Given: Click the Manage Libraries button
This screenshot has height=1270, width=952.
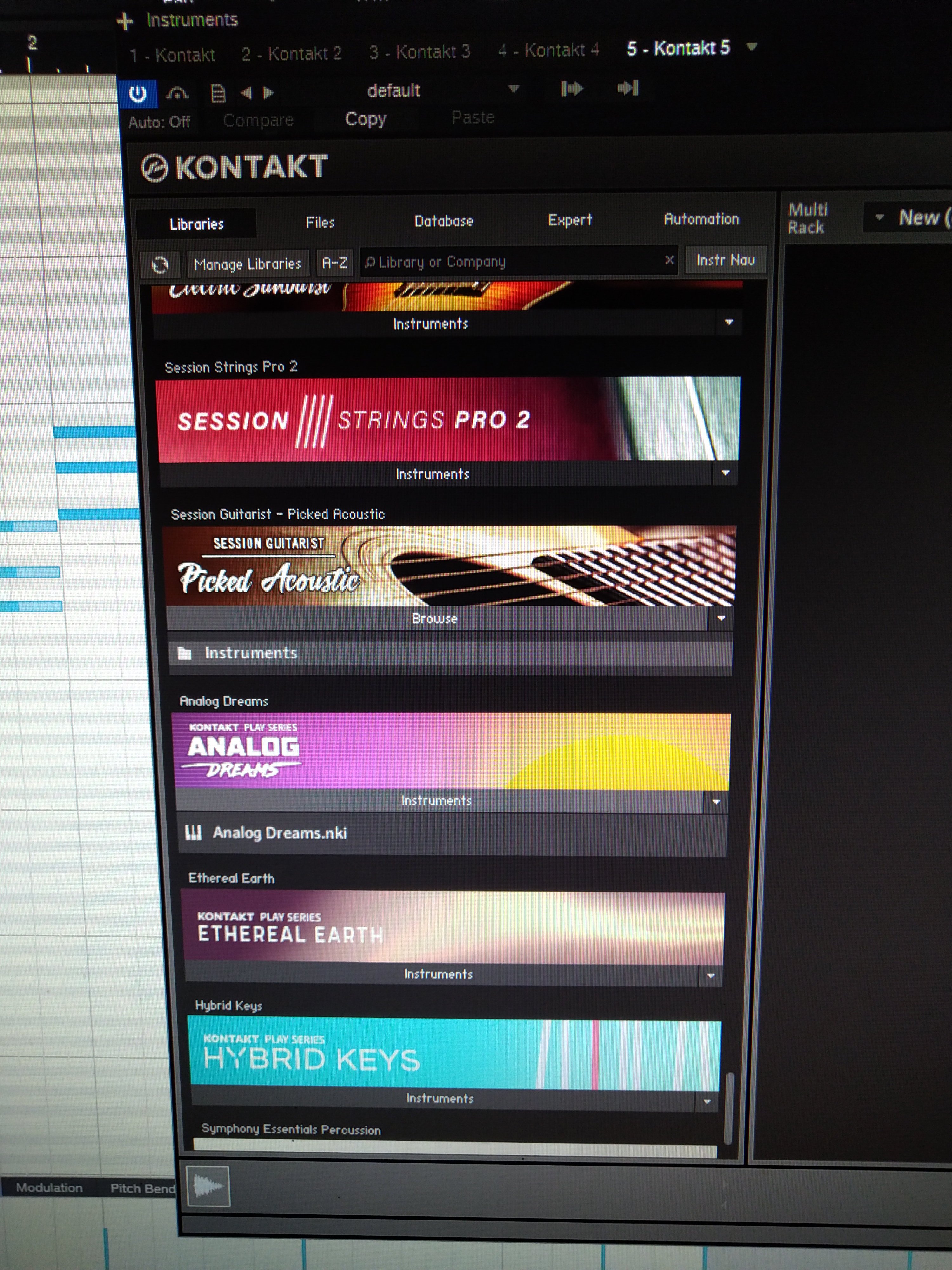Looking at the screenshot, I should pyautogui.click(x=247, y=264).
